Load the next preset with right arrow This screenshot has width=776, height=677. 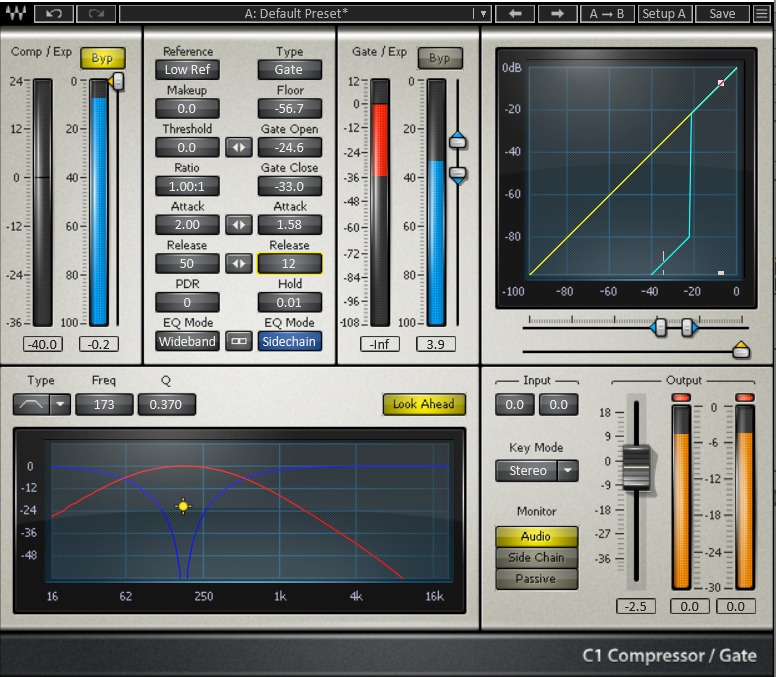(558, 14)
